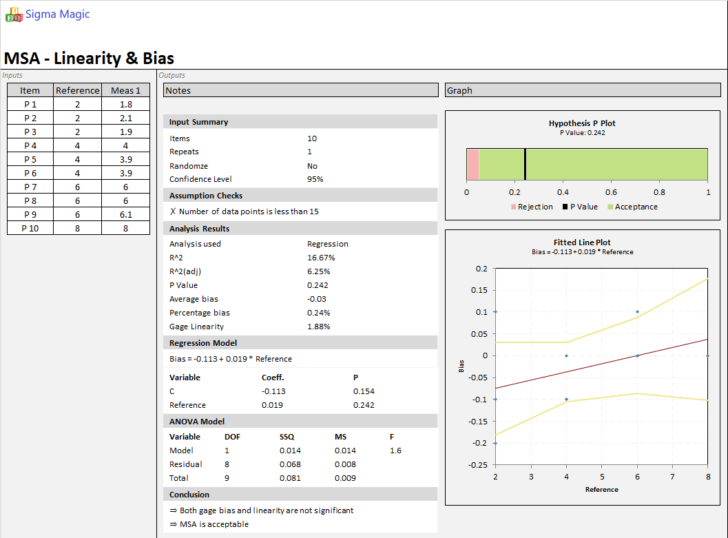Click the P Value legend entry
The width and height of the screenshot is (728, 538).
580,207
